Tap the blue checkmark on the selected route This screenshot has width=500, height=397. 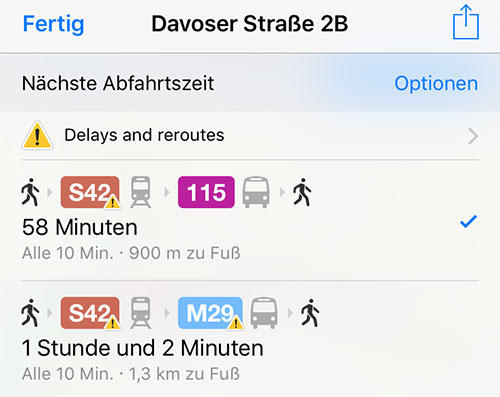pos(468,222)
